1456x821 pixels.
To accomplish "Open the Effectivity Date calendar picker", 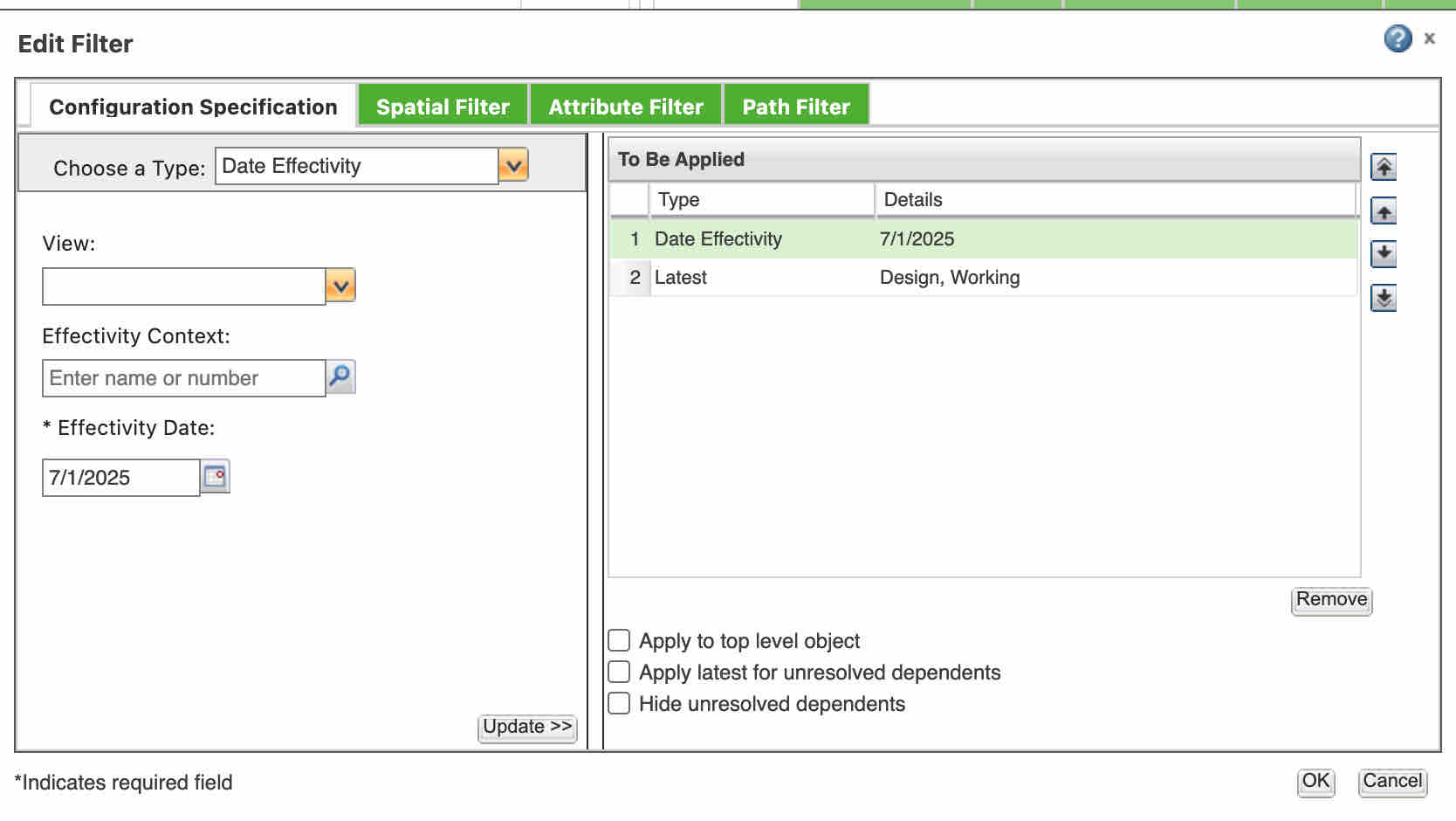I will (x=215, y=477).
